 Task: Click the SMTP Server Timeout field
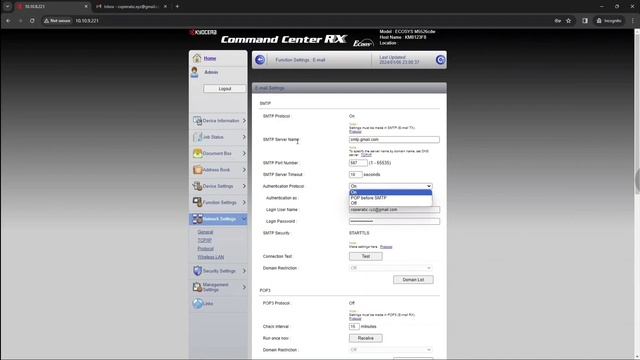pos(356,175)
